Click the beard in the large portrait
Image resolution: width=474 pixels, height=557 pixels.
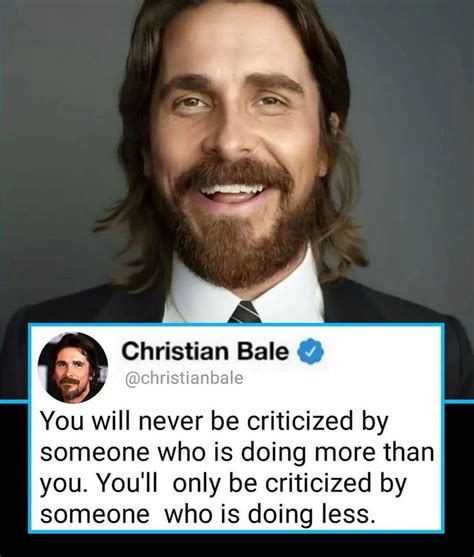click(x=231, y=234)
